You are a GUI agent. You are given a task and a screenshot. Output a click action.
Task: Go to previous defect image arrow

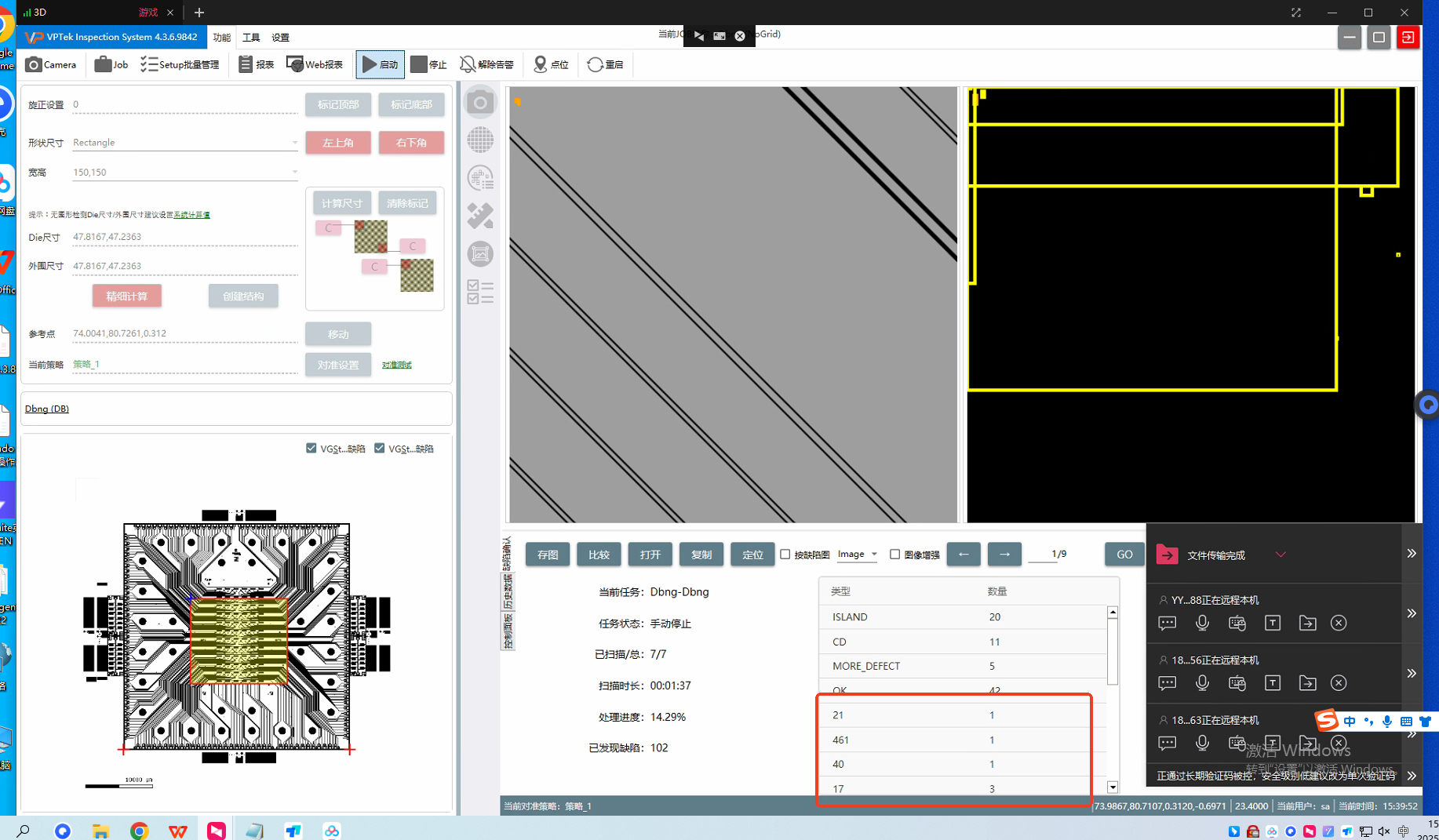tap(964, 554)
